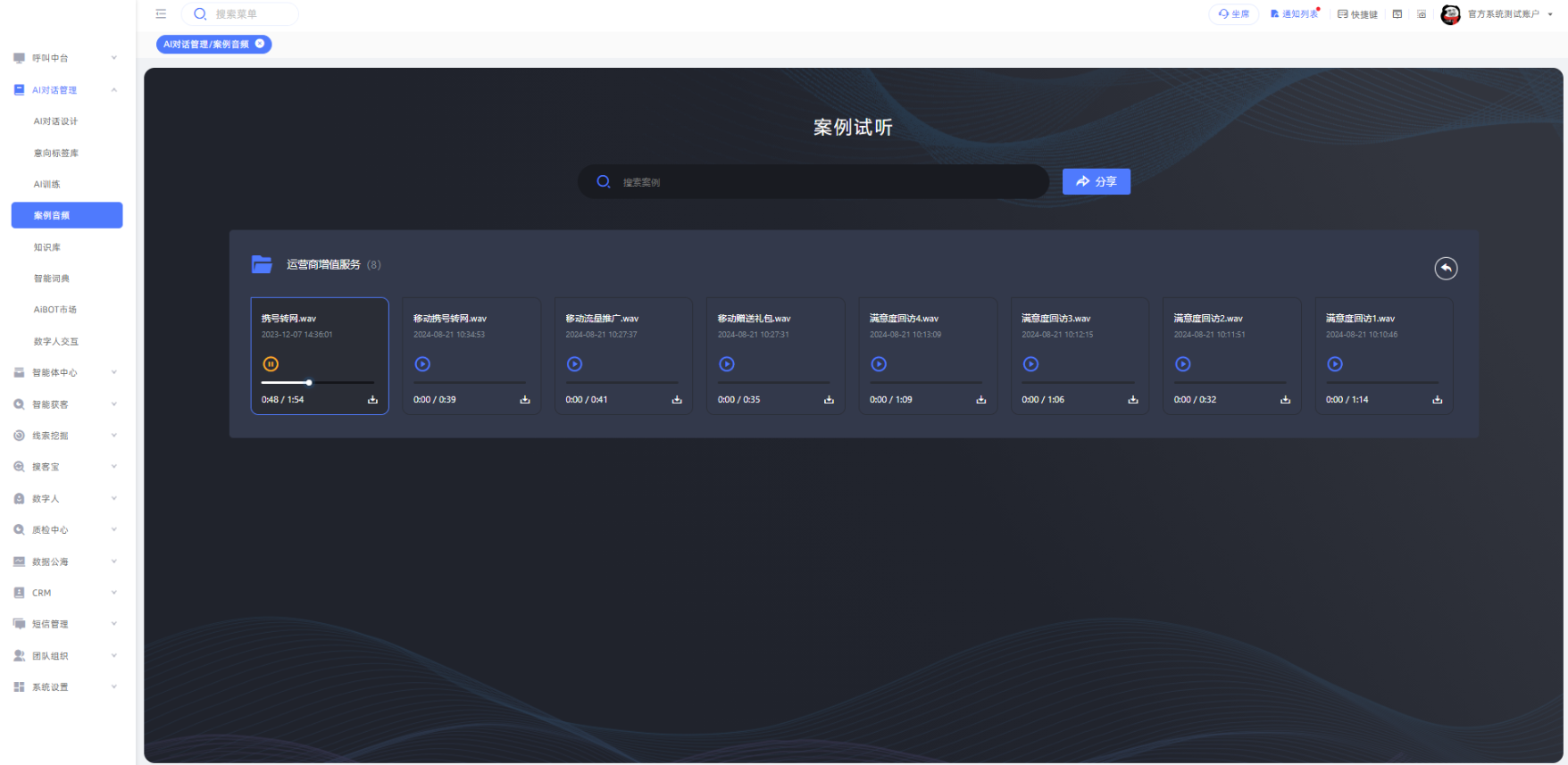Open the 通知列表 notification list

tap(1294, 14)
